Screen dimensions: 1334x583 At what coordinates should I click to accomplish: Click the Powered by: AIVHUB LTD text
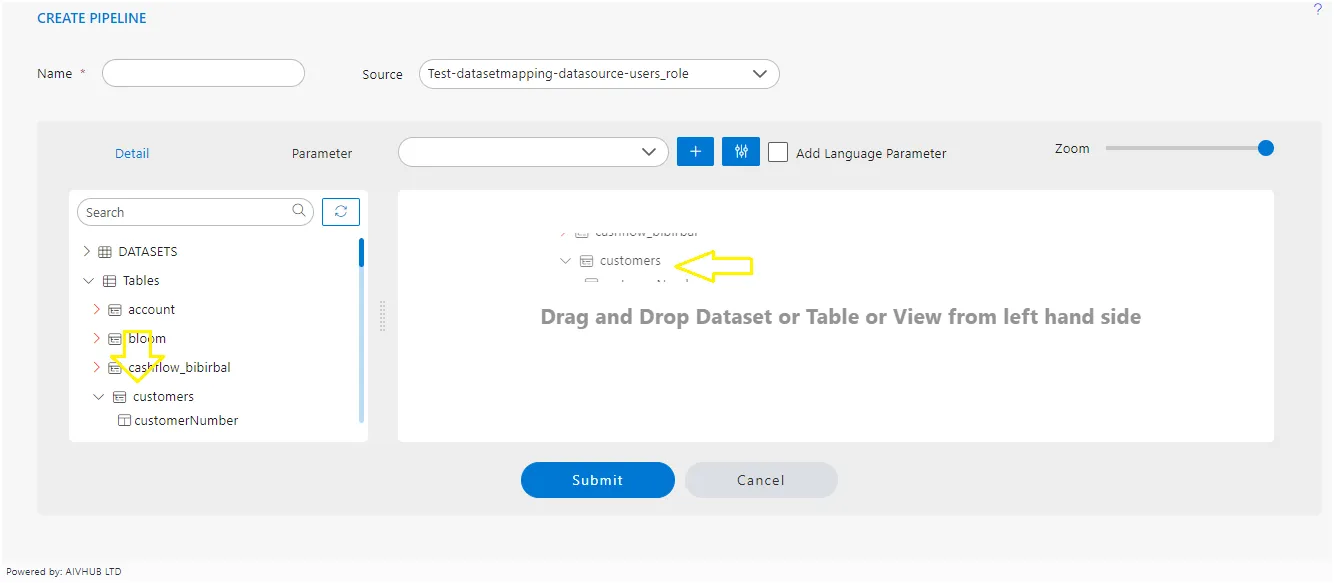[x=64, y=572]
